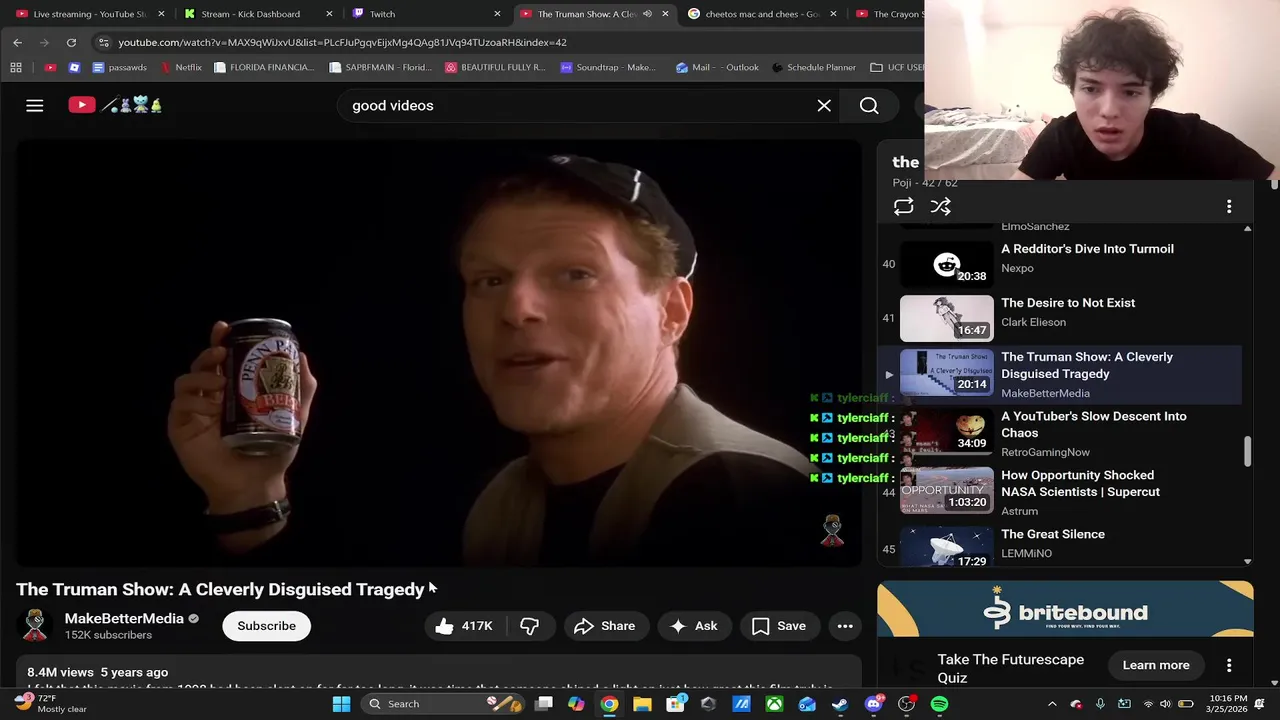The width and height of the screenshot is (1280, 720).
Task: Toggle playlist loop
Action: click(x=903, y=207)
